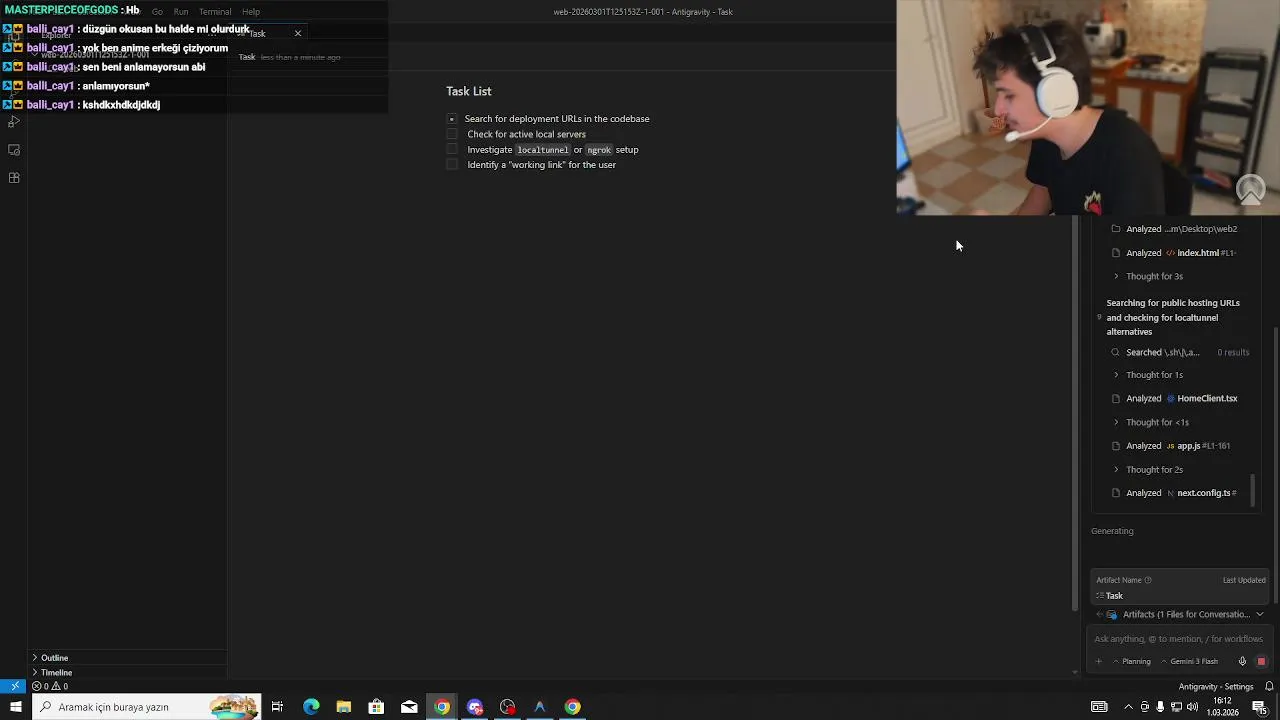This screenshot has height=720, width=1280.
Task: Click the 'Searched' results entry
Action: [1180, 353]
